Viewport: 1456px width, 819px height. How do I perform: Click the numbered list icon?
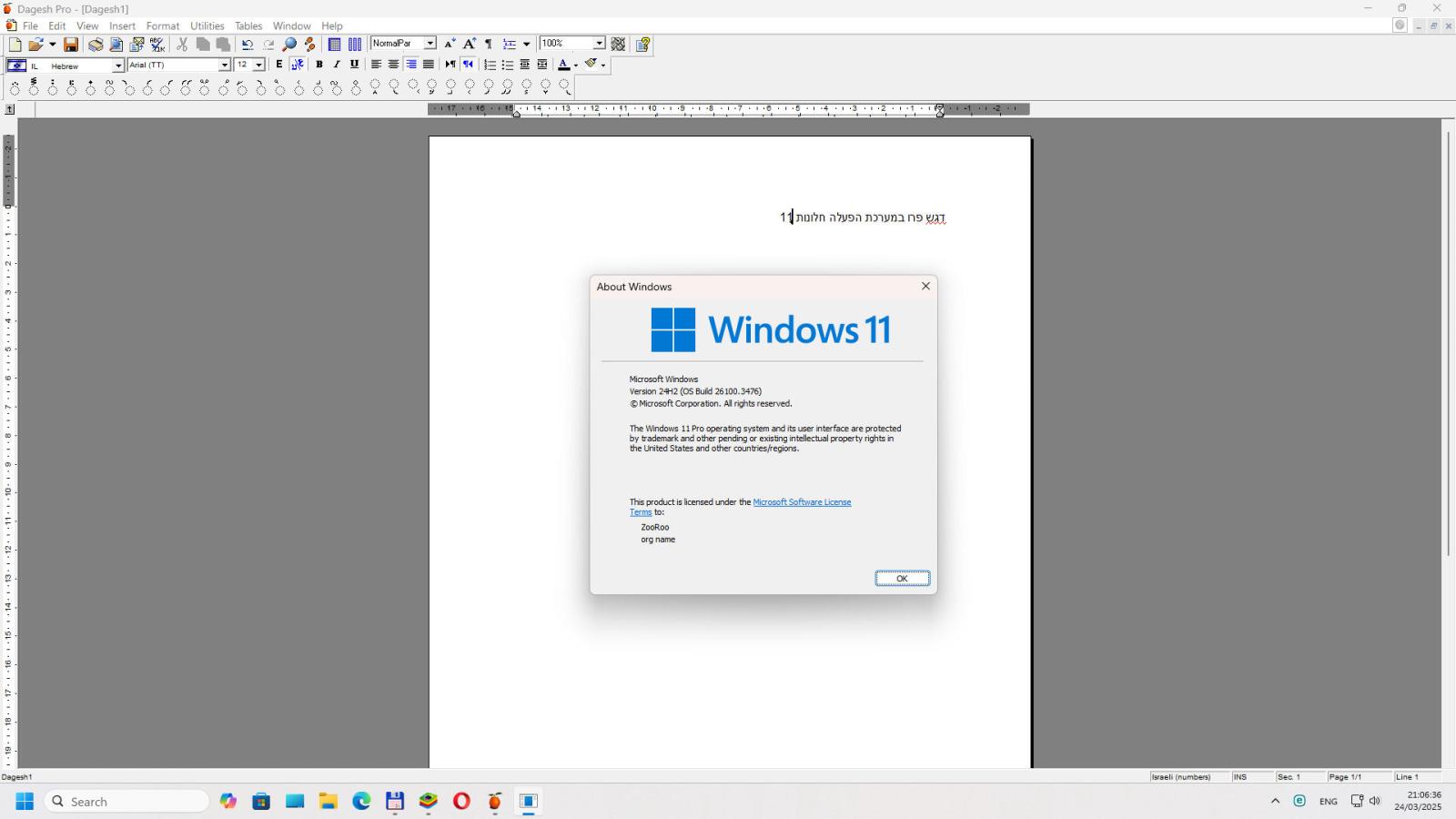490,65
